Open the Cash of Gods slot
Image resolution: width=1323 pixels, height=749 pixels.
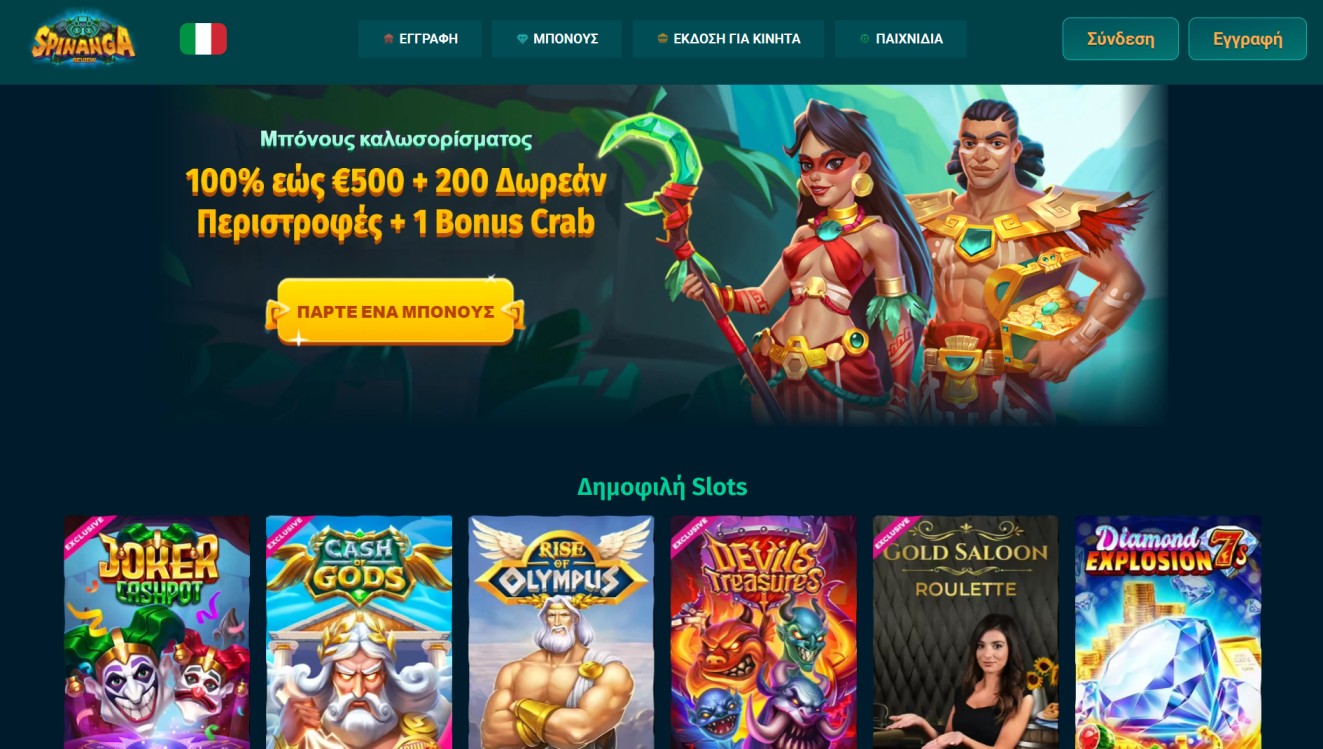click(359, 632)
